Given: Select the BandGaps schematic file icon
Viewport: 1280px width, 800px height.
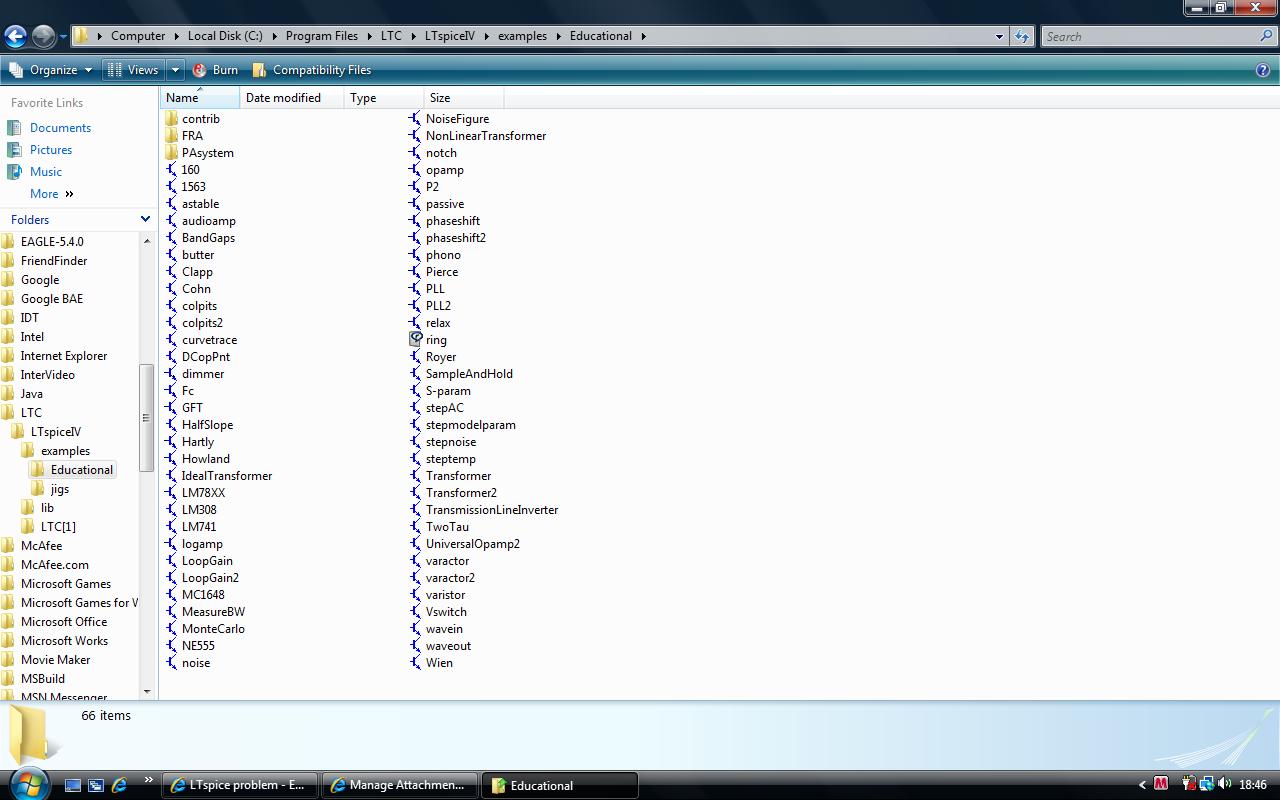Looking at the screenshot, I should pos(172,238).
